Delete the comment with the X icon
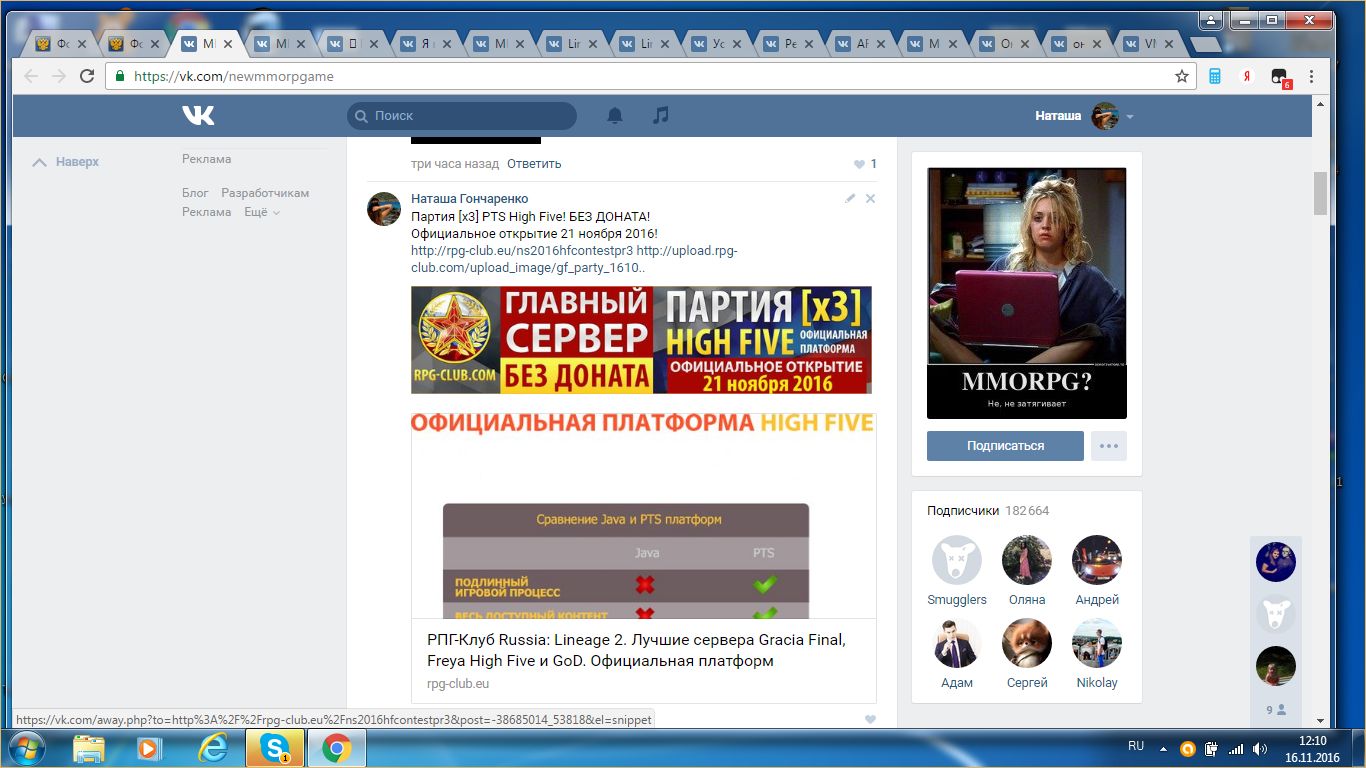Screen dimensions: 1366x768 click(870, 198)
